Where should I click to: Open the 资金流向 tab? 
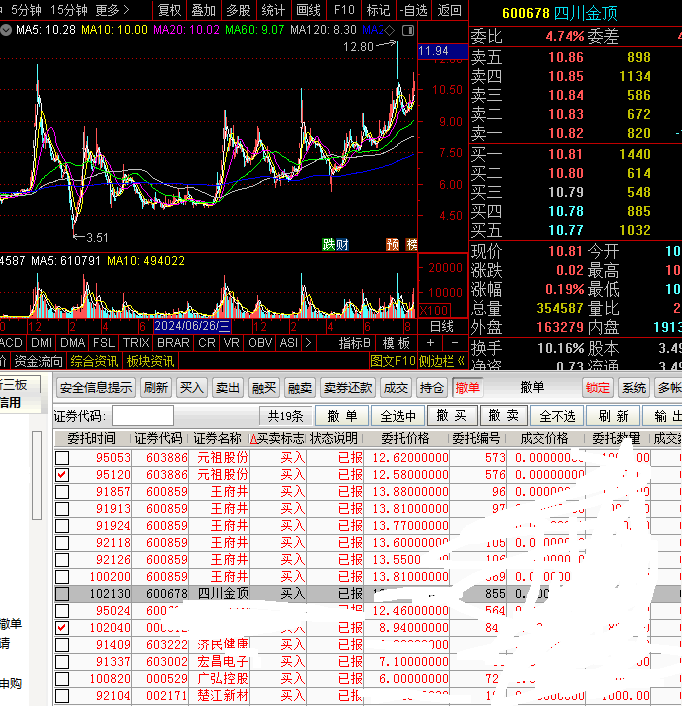pyautogui.click(x=38, y=361)
